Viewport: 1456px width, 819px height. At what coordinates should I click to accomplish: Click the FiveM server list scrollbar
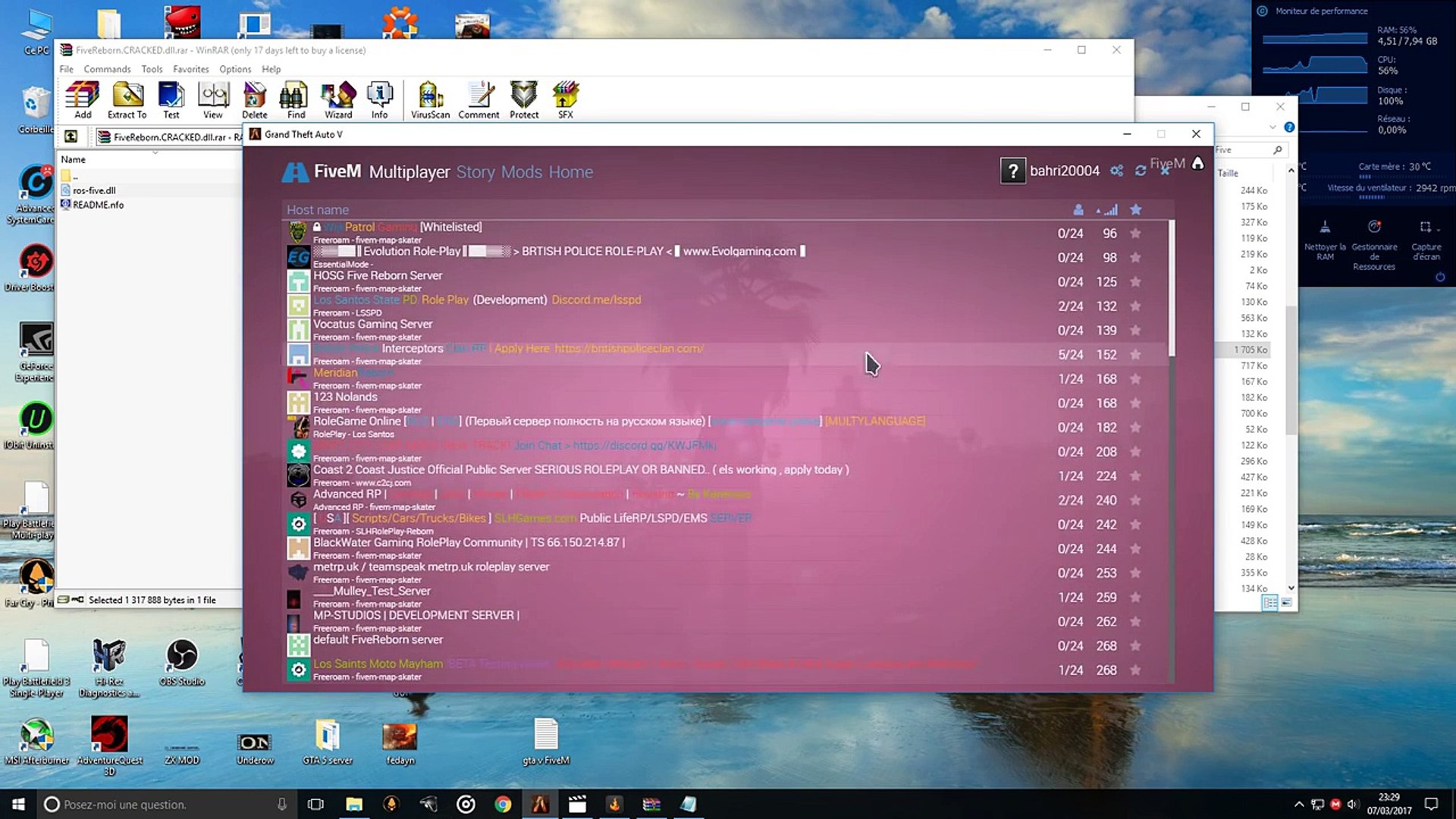[x=1172, y=288]
